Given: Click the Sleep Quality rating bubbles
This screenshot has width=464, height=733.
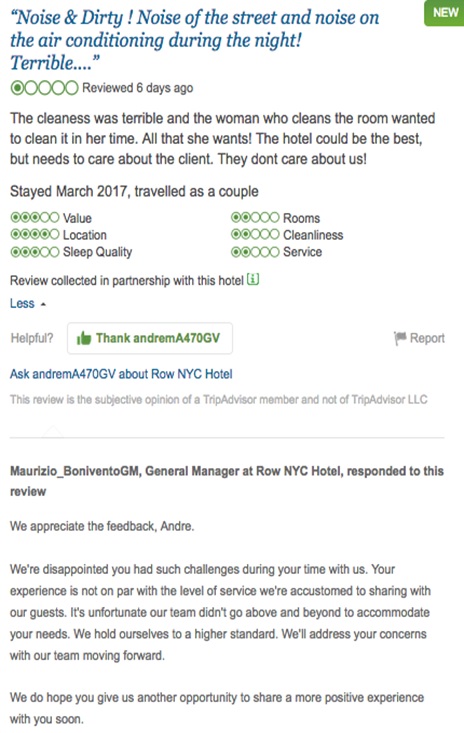Looking at the screenshot, I should point(35,252).
